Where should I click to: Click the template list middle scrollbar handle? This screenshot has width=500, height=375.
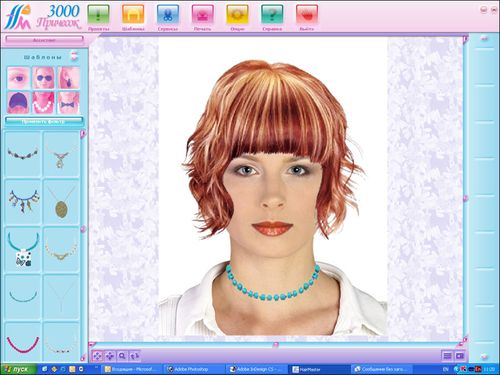point(83,229)
